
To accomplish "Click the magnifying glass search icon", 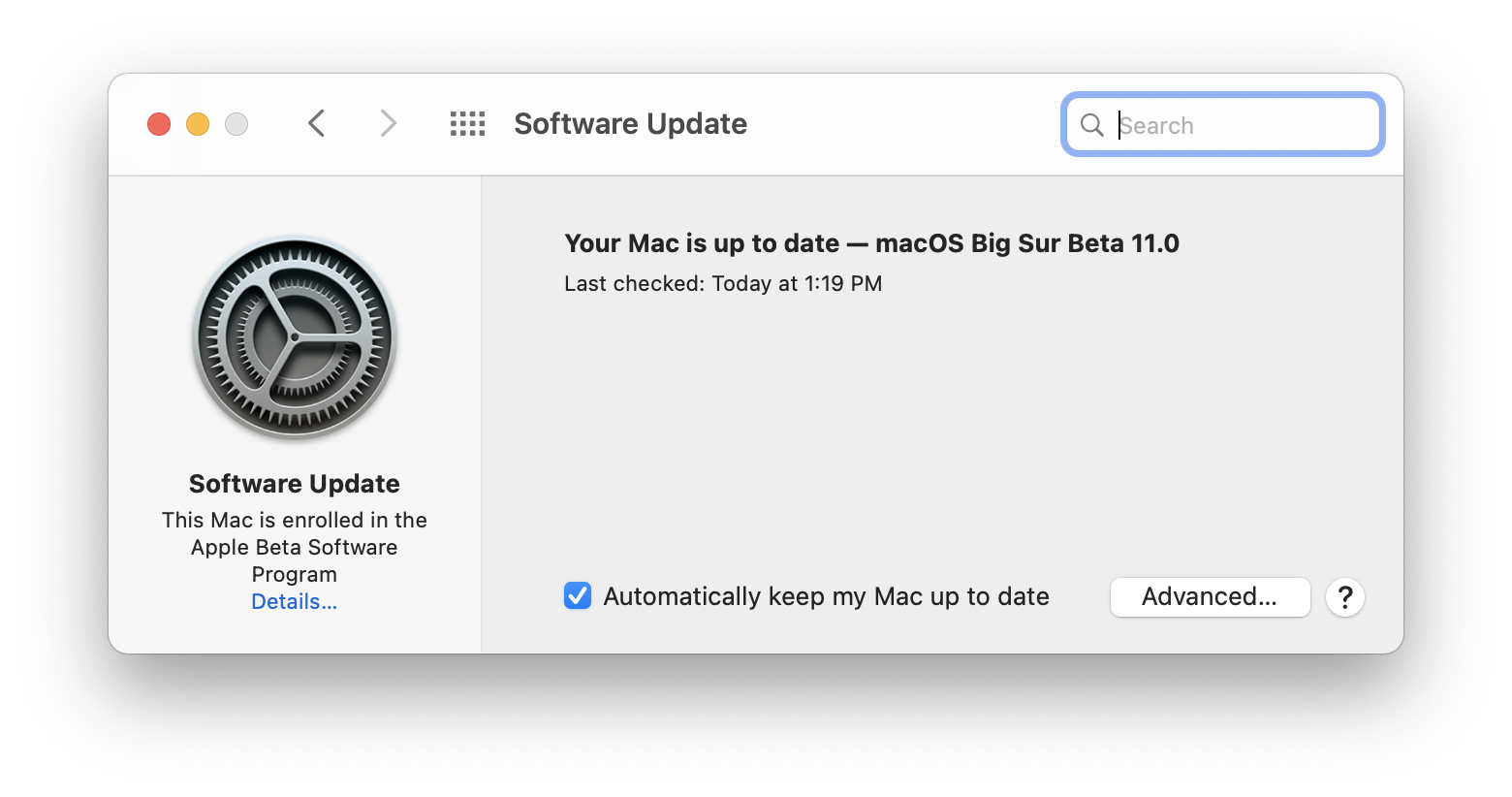I will click(x=1091, y=125).
